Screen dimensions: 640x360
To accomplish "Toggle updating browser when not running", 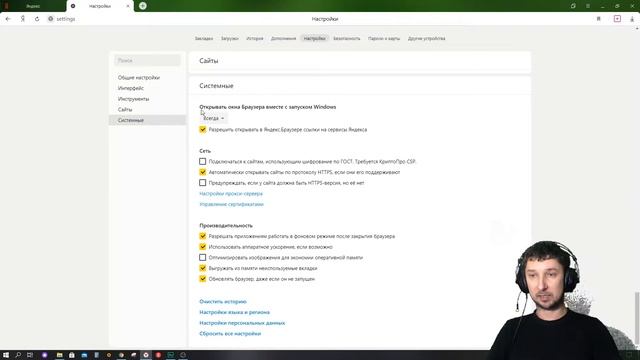I will point(202,278).
